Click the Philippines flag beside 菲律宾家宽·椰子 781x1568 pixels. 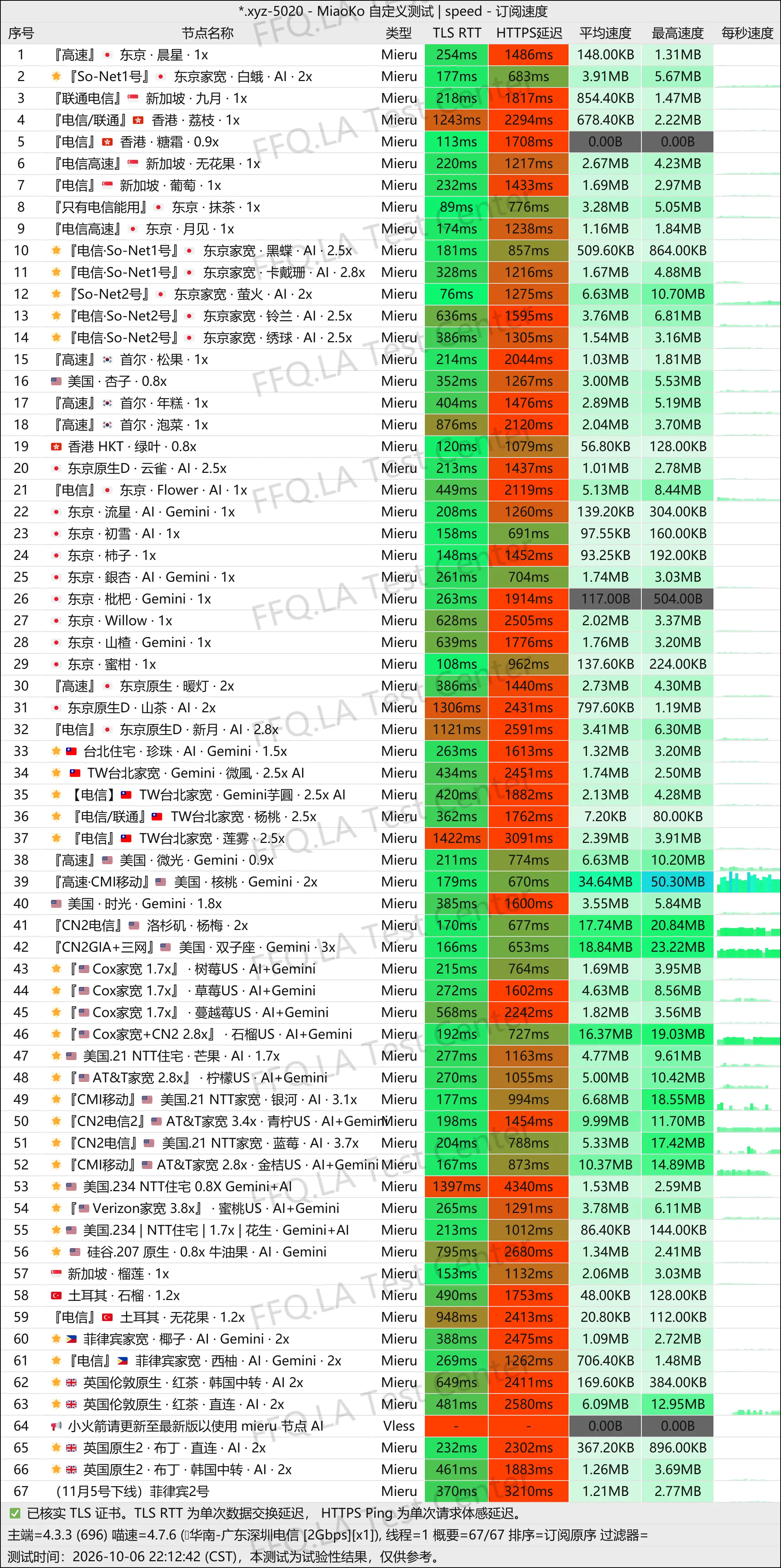pos(72,1339)
